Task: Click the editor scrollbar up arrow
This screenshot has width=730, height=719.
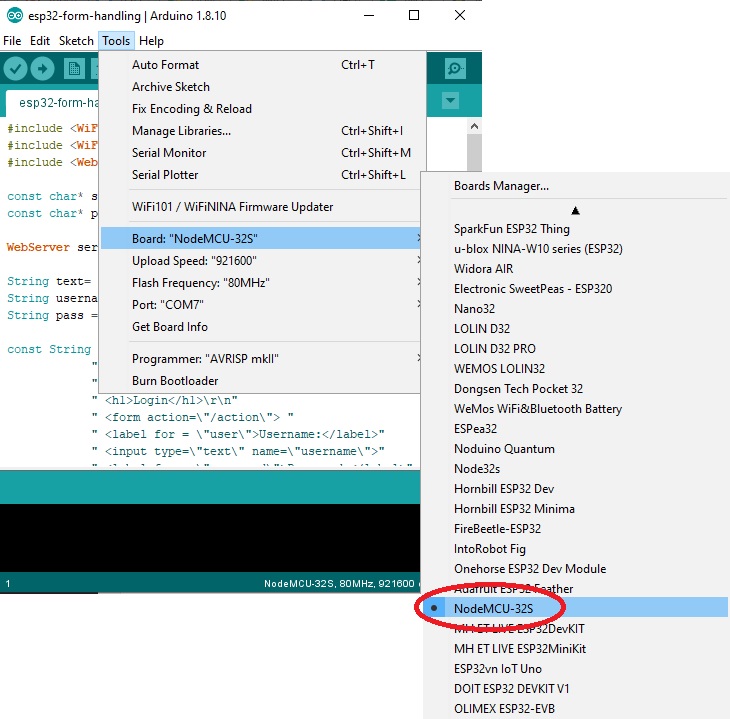Action: point(474,126)
